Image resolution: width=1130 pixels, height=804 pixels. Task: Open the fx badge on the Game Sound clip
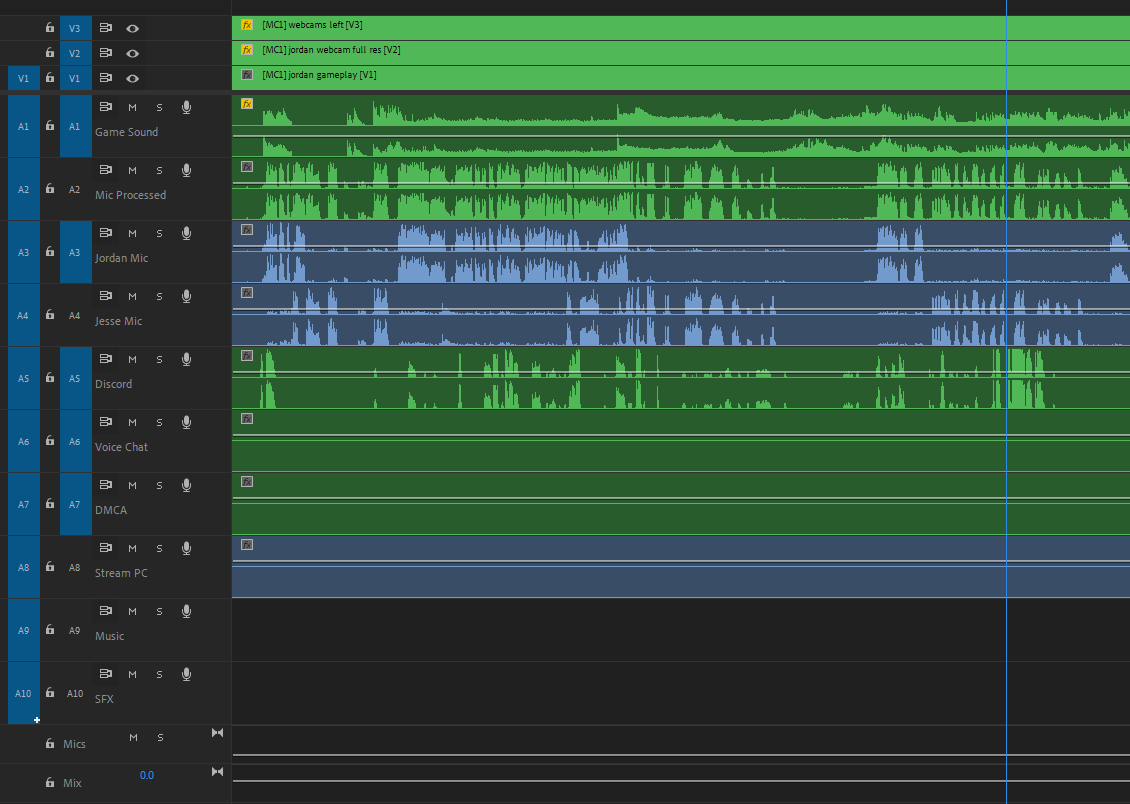tap(245, 103)
